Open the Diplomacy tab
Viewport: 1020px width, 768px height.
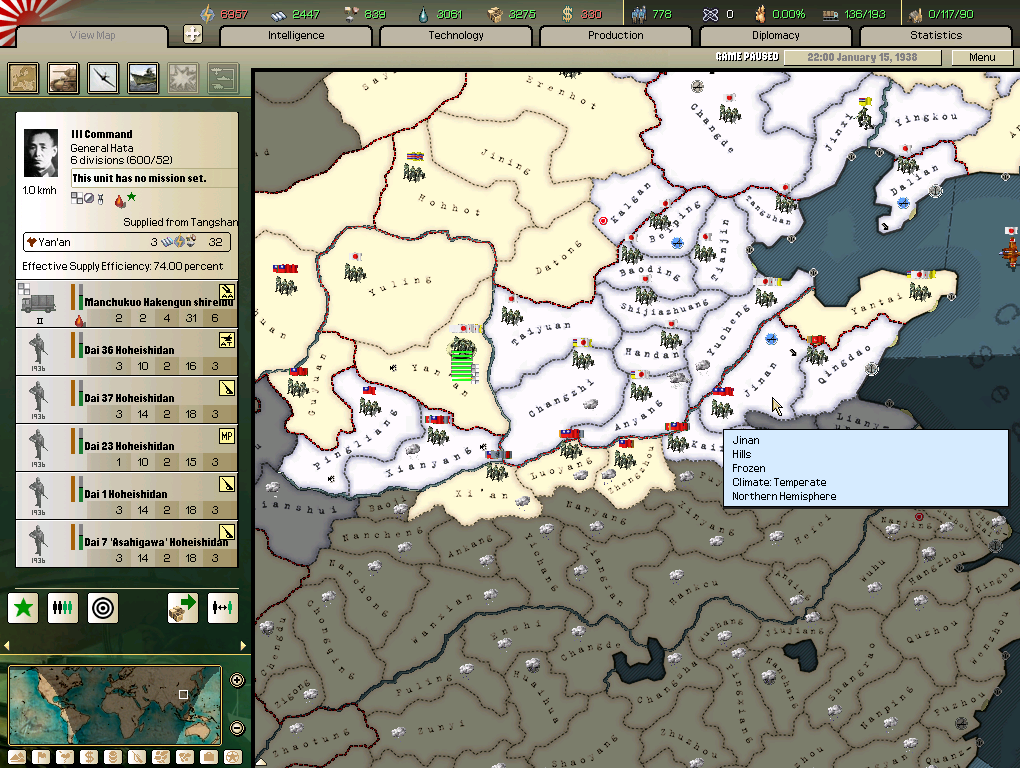click(775, 36)
